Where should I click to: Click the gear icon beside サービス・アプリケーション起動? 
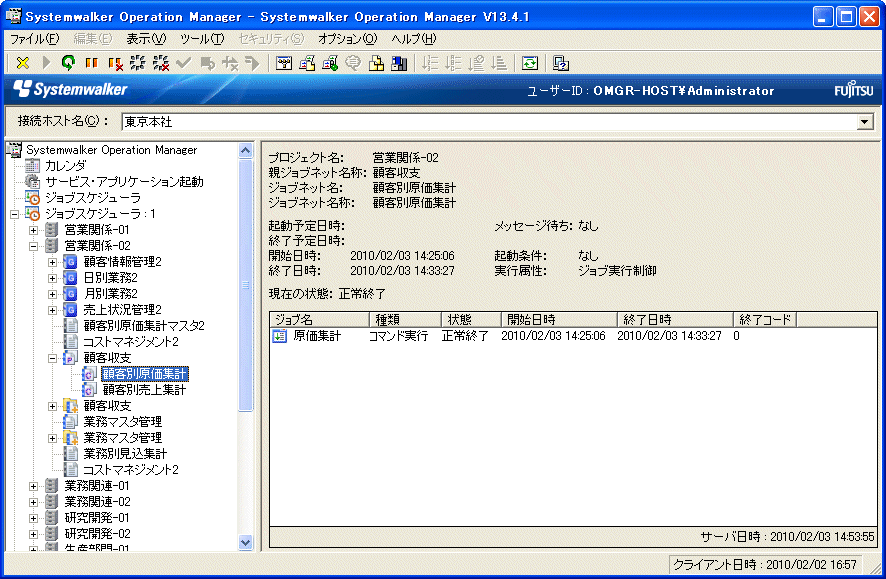pos(33,182)
